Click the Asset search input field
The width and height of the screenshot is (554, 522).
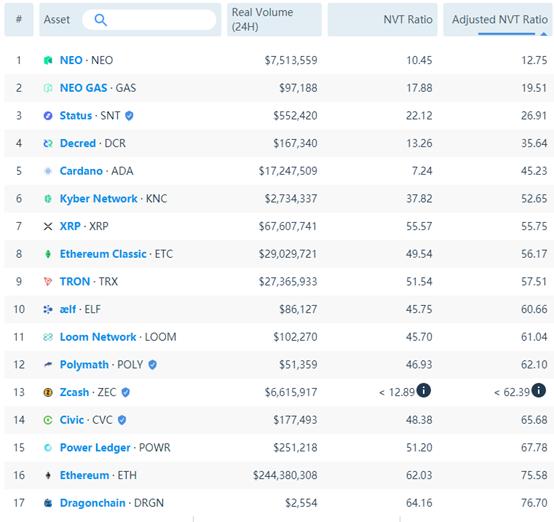[x=149, y=20]
